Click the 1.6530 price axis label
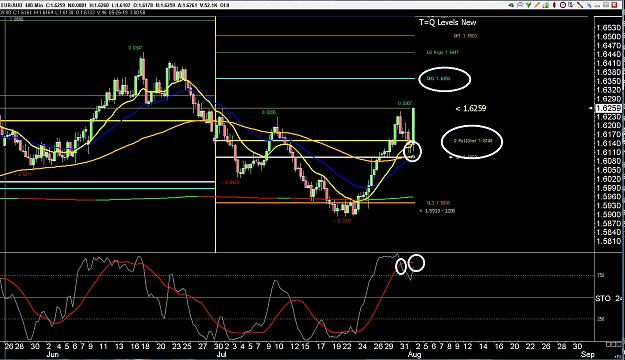The height and width of the screenshot is (360, 625). [609, 28]
